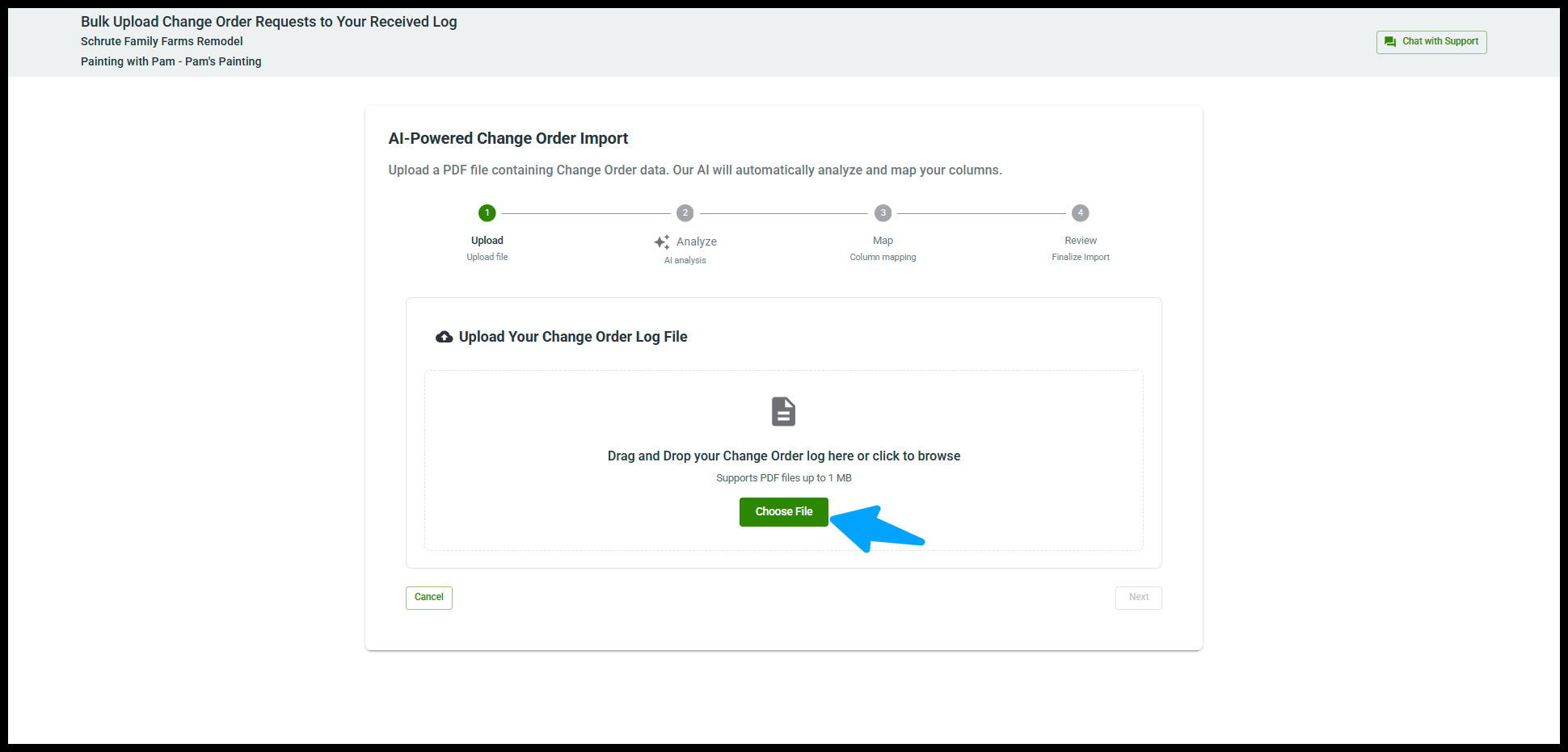Select the Analyze step label
The image size is (1568, 752).
(x=697, y=242)
